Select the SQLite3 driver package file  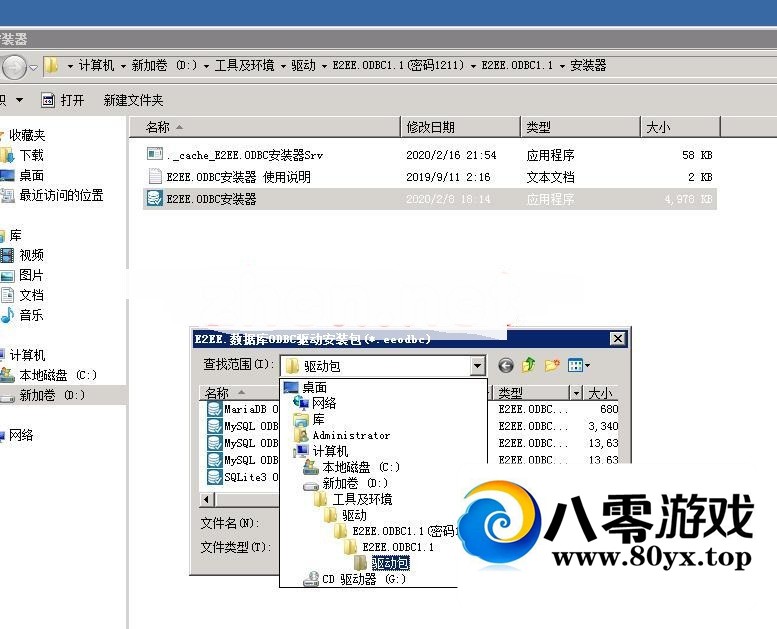[x=243, y=477]
